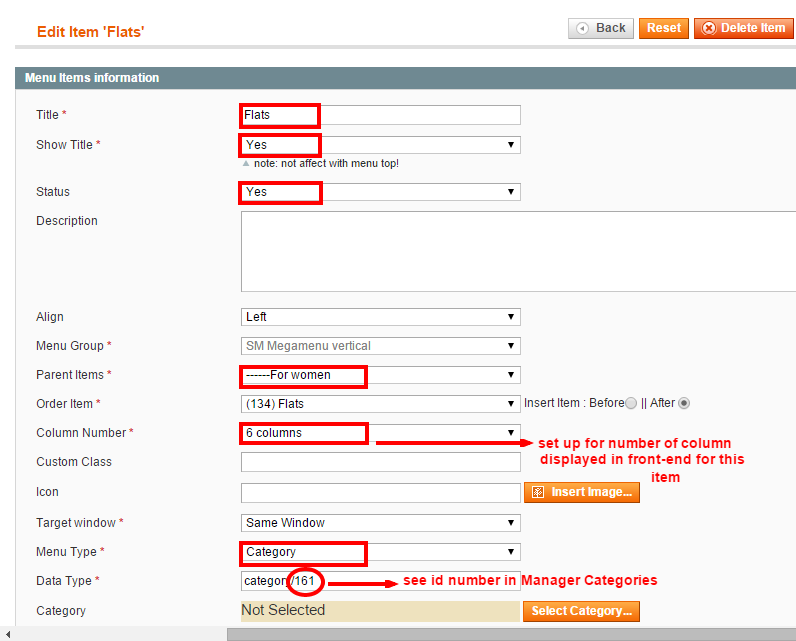The width and height of the screenshot is (796, 641).
Task: Open the Show Title dropdown
Action: coord(380,145)
